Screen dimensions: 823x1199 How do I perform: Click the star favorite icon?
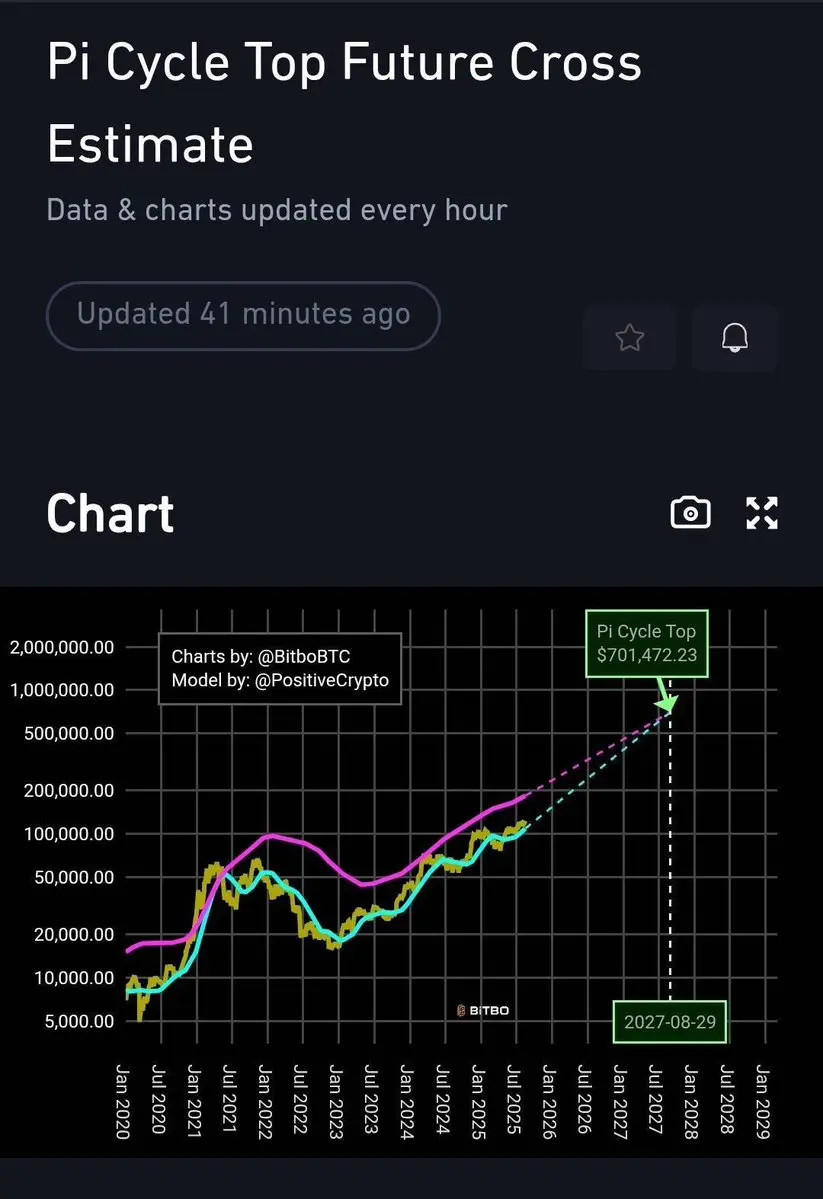coord(629,337)
